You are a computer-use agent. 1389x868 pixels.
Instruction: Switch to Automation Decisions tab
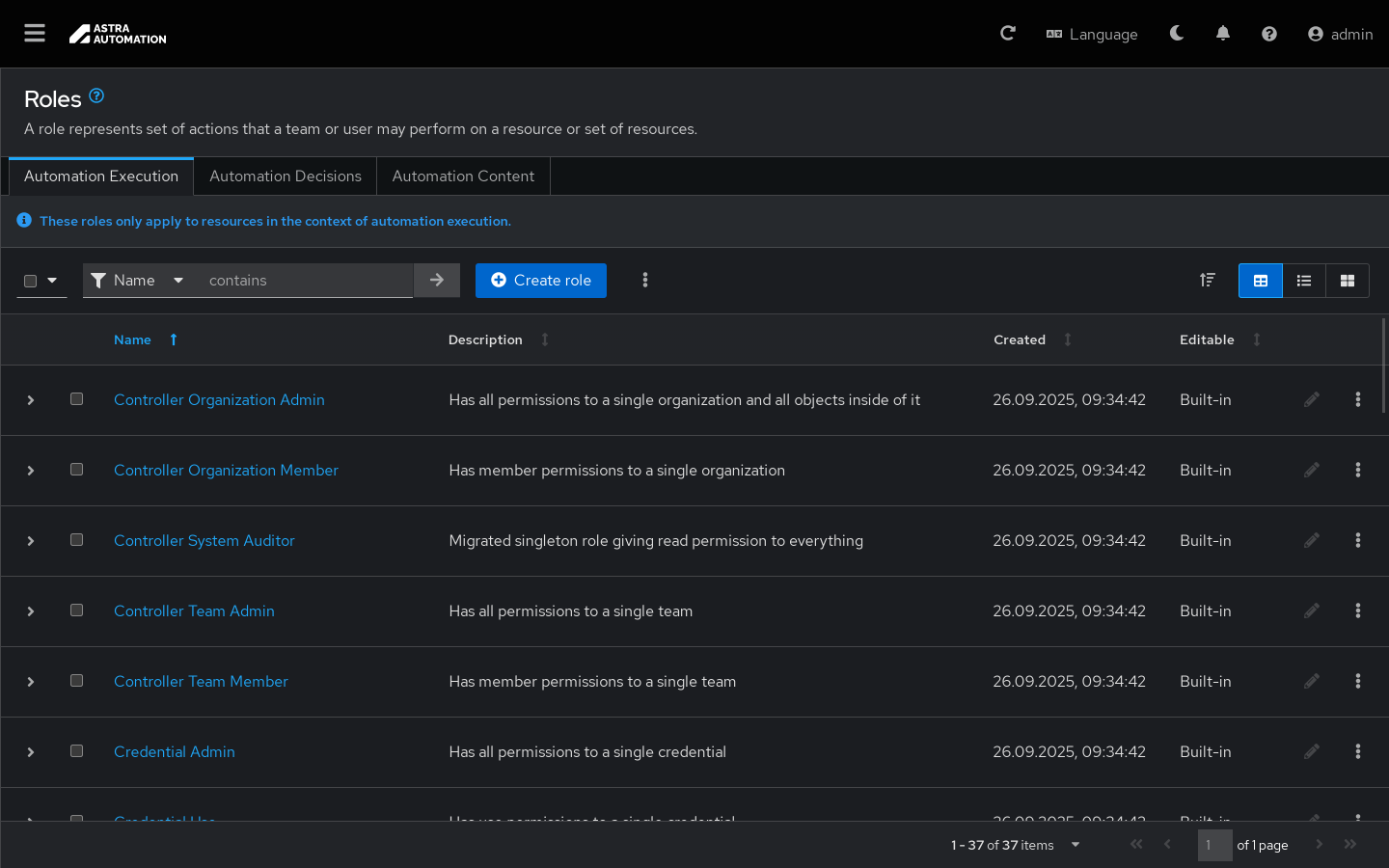(x=286, y=176)
